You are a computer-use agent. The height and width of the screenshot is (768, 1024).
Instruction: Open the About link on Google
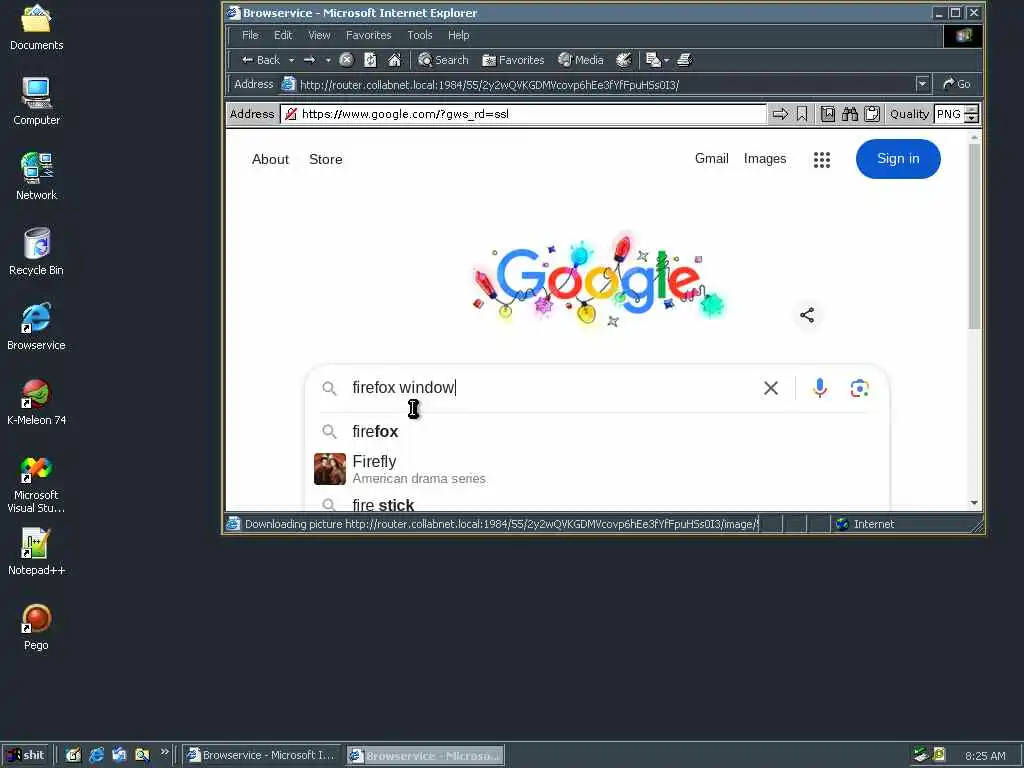pyautogui.click(x=270, y=159)
